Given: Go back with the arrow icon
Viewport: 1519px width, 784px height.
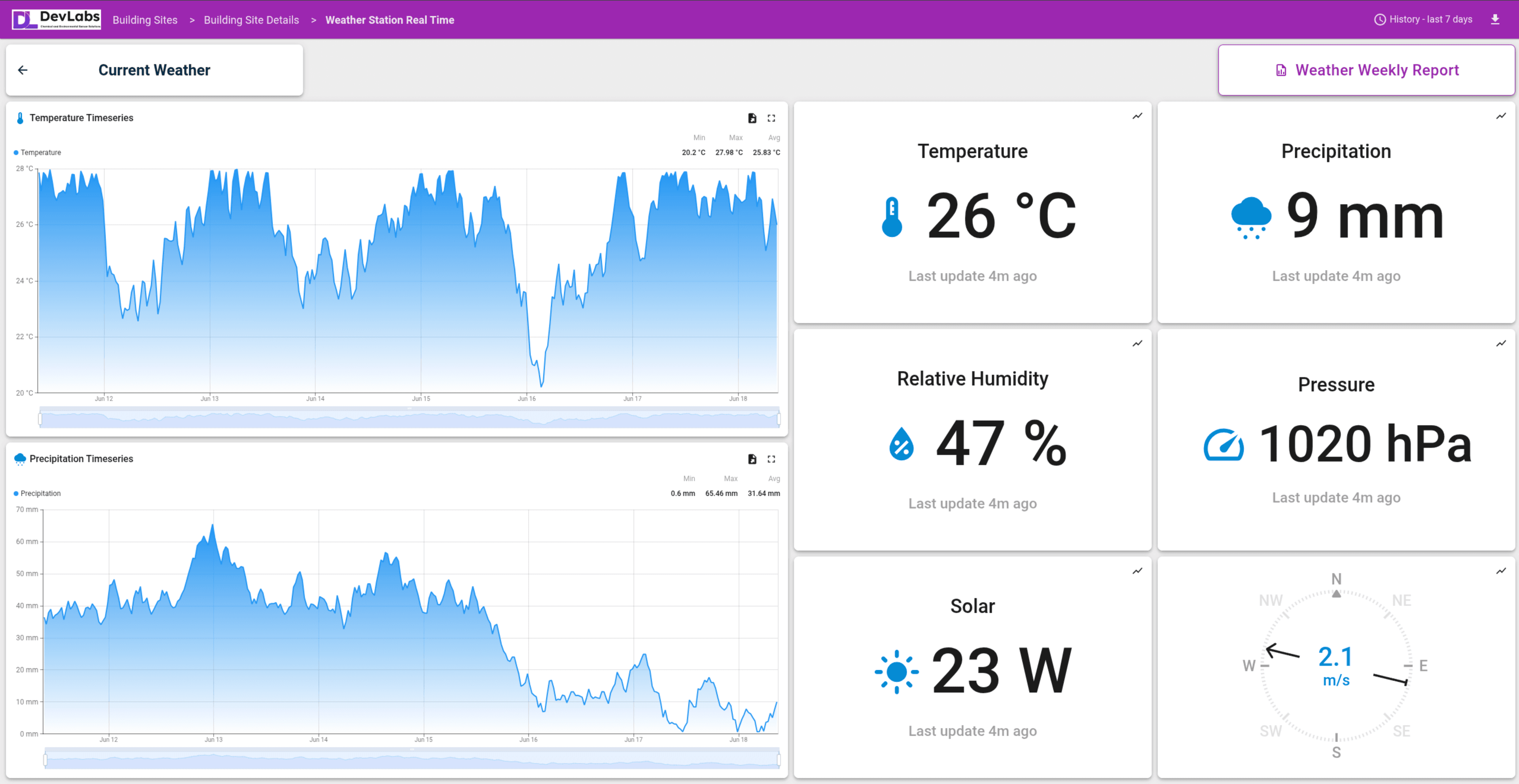Looking at the screenshot, I should [x=23, y=70].
